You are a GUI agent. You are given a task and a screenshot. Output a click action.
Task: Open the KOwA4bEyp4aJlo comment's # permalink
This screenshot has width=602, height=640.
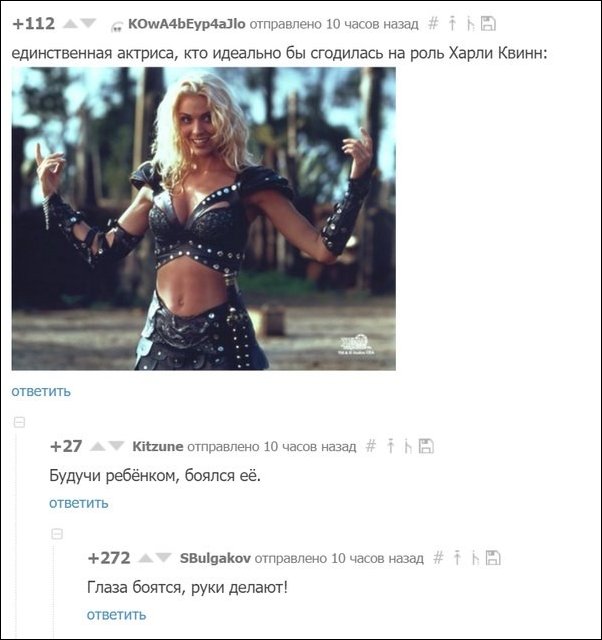[x=433, y=24]
